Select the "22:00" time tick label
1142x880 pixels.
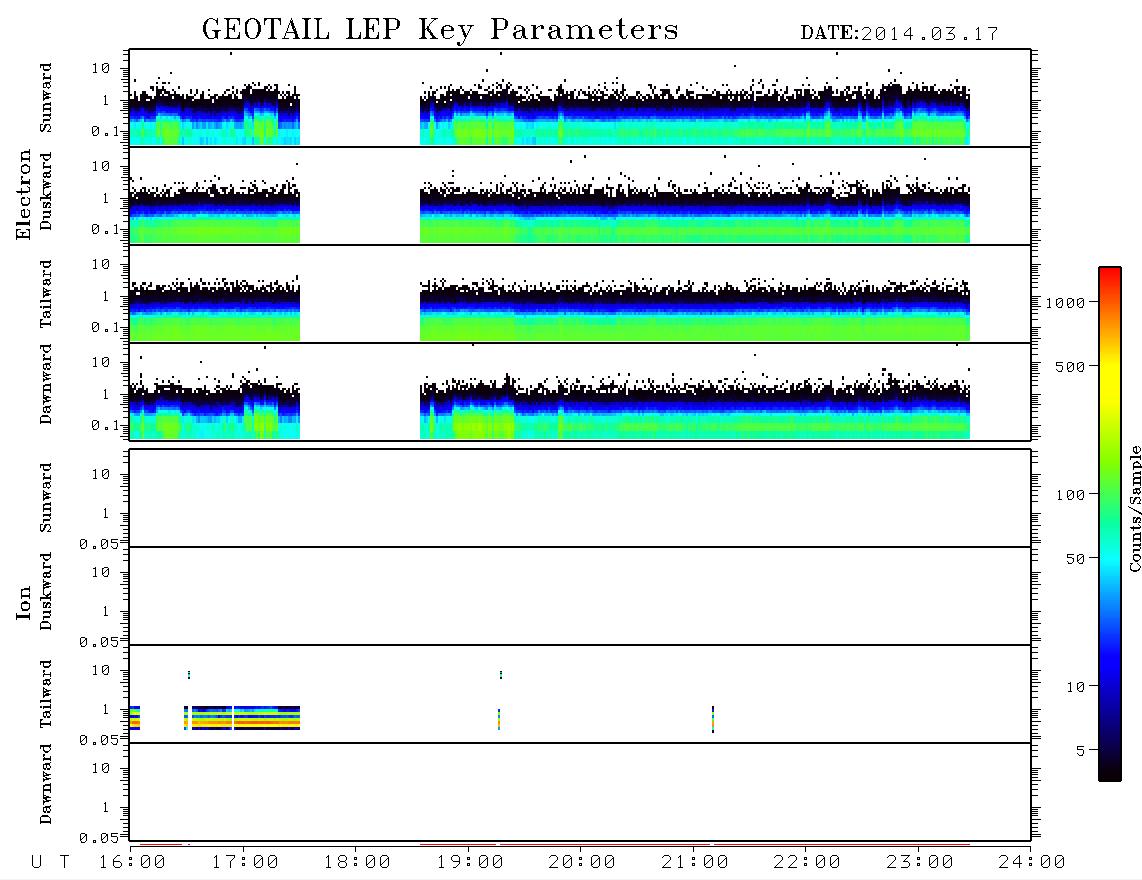pos(807,863)
